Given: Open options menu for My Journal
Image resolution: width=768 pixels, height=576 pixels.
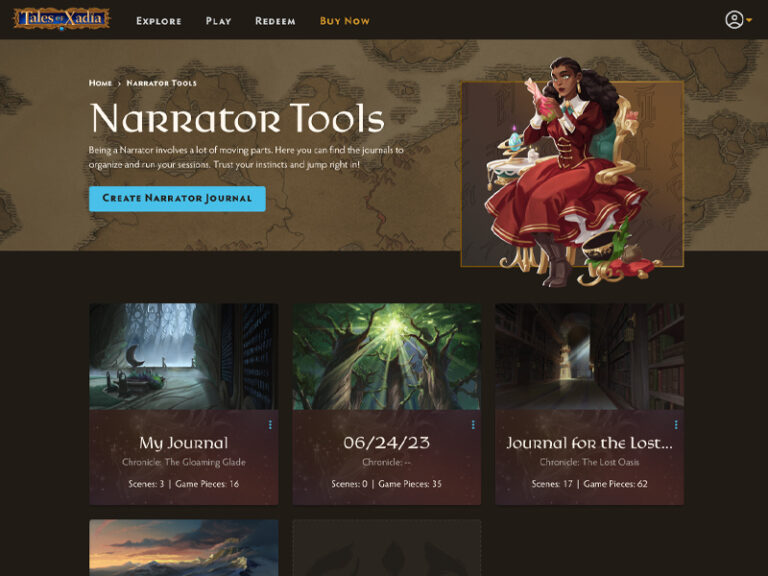Looking at the screenshot, I should 270,425.
